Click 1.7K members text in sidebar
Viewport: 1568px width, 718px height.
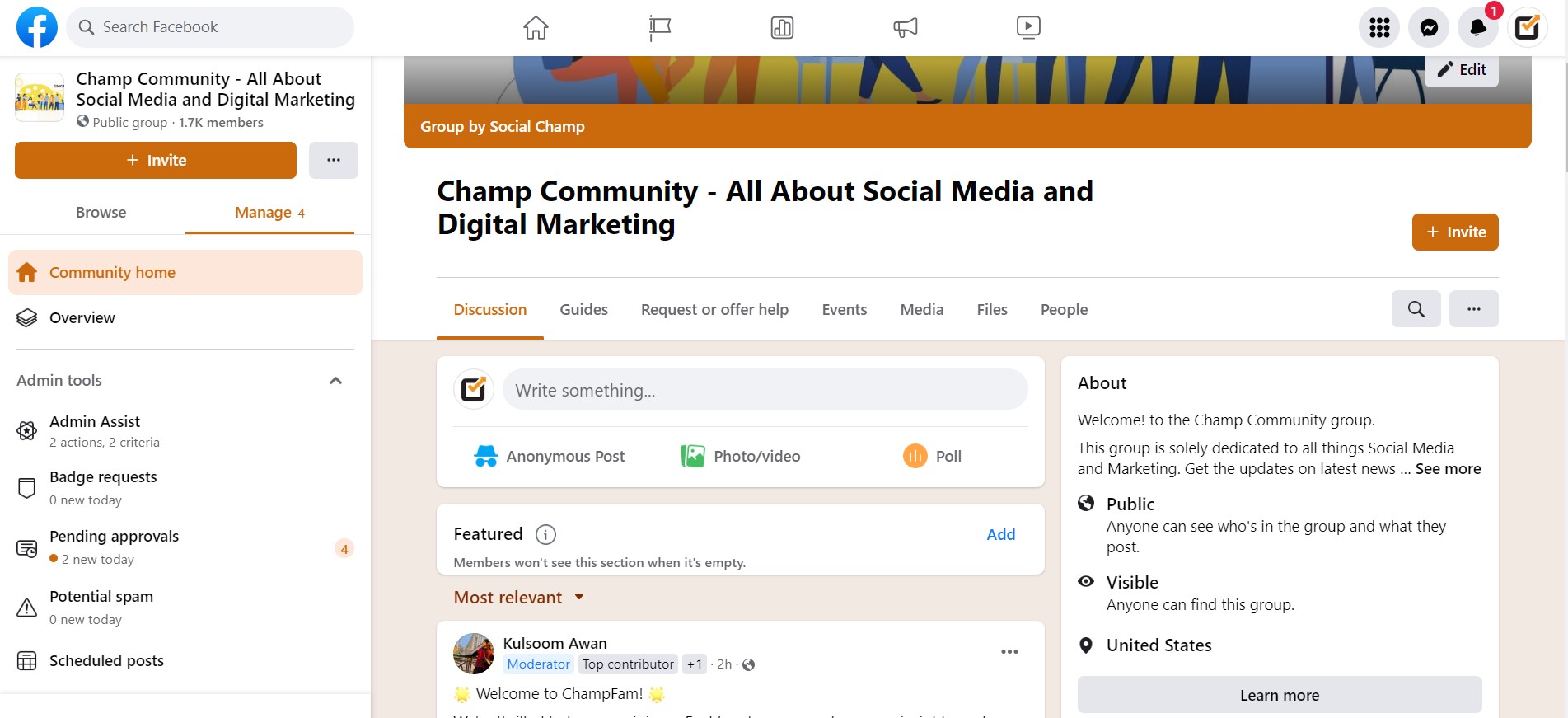[x=221, y=122]
